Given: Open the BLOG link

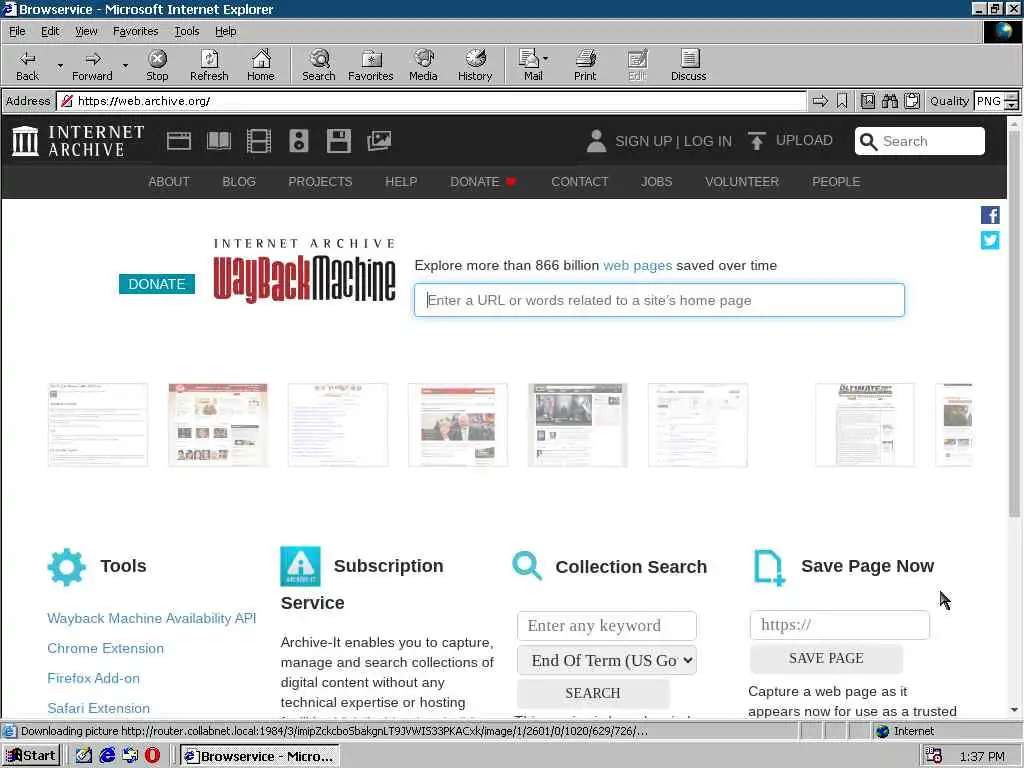Looking at the screenshot, I should coord(238,182).
